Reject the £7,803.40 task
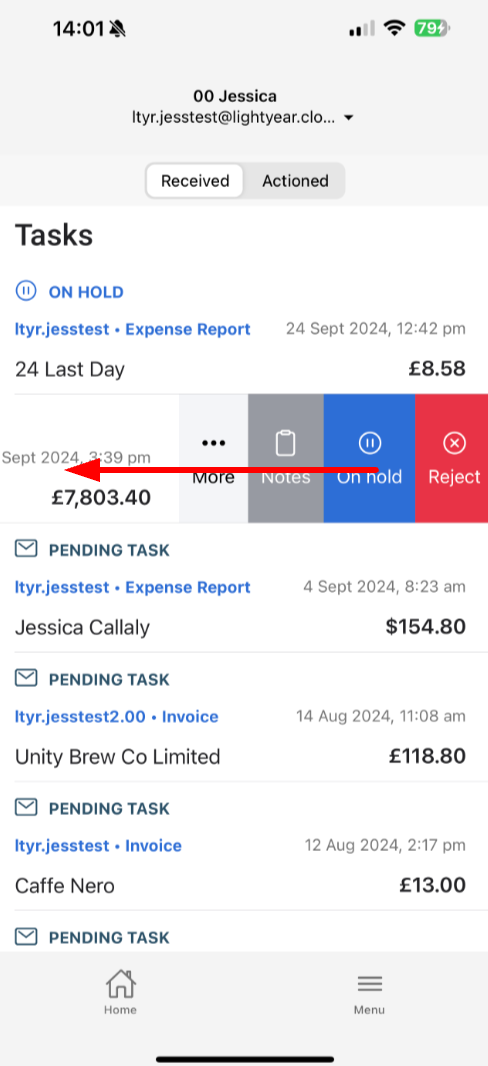 [452, 459]
